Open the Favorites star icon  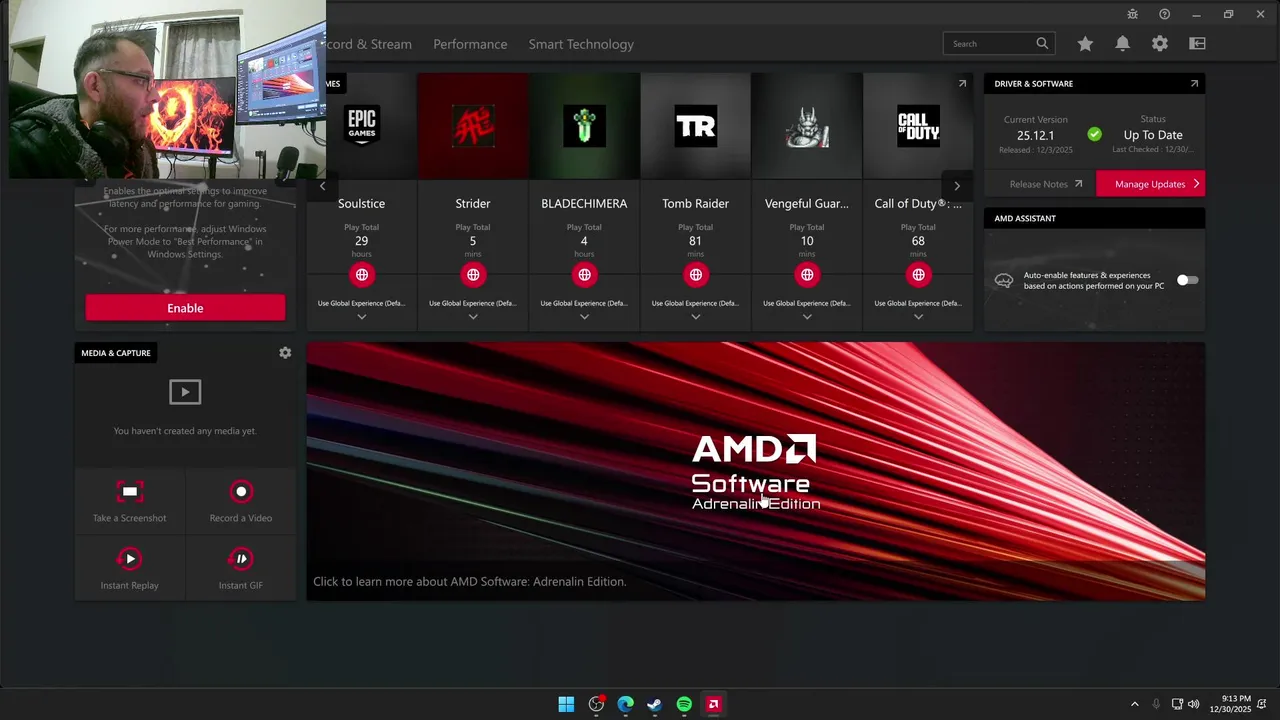(x=1085, y=44)
